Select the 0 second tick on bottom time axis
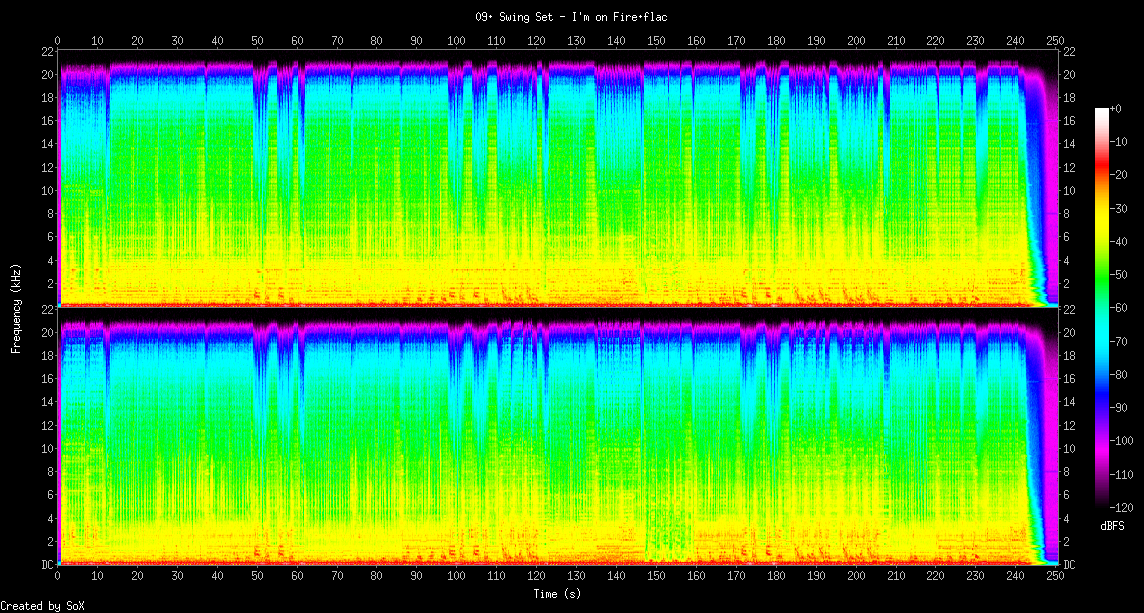The height and width of the screenshot is (613, 1144). click(58, 577)
